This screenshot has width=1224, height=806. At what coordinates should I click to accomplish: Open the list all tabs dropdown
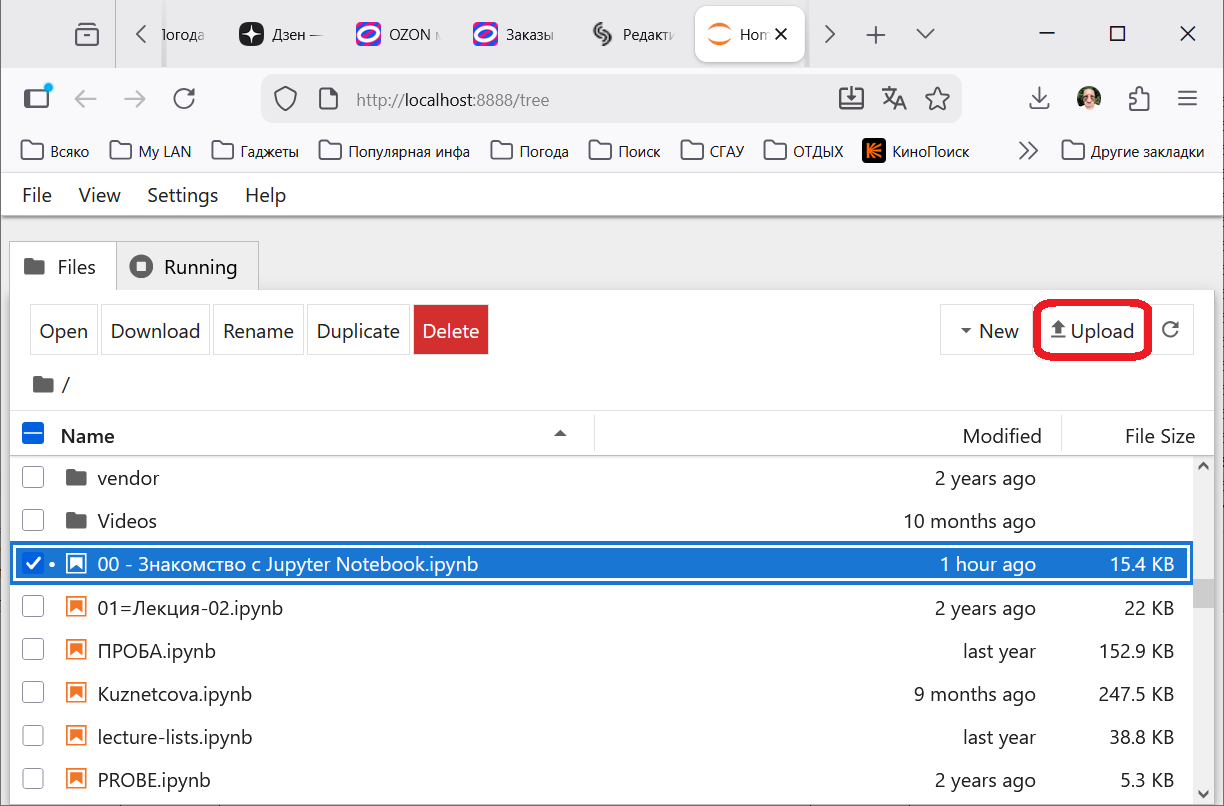[925, 35]
